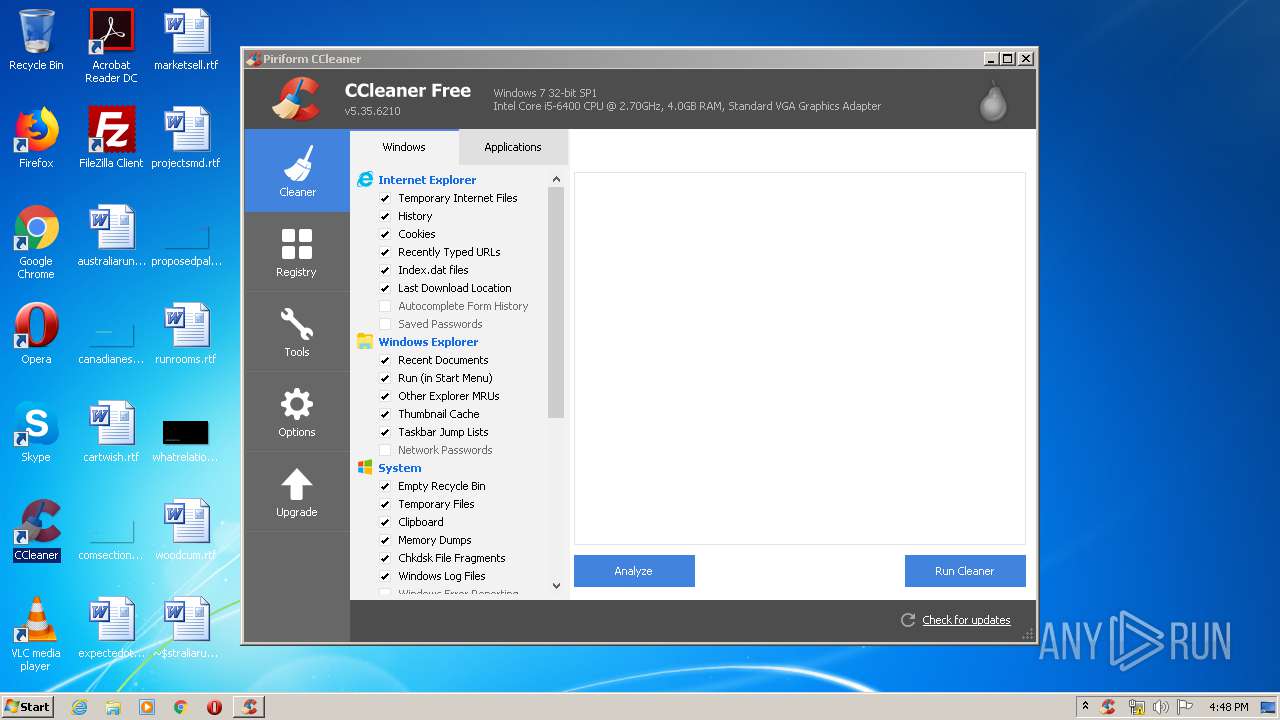Select the Acrobat Reader DC desktop icon

coord(111,47)
